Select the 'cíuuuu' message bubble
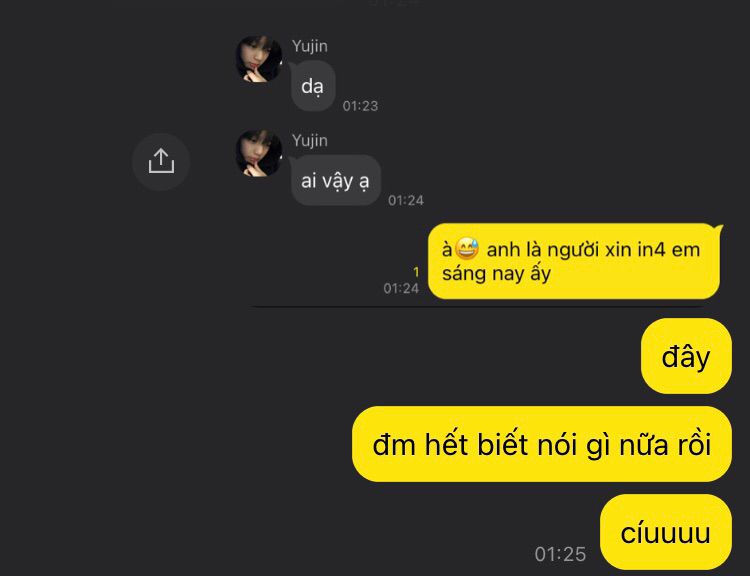Screen dimensions: 750x576 [x=666, y=532]
